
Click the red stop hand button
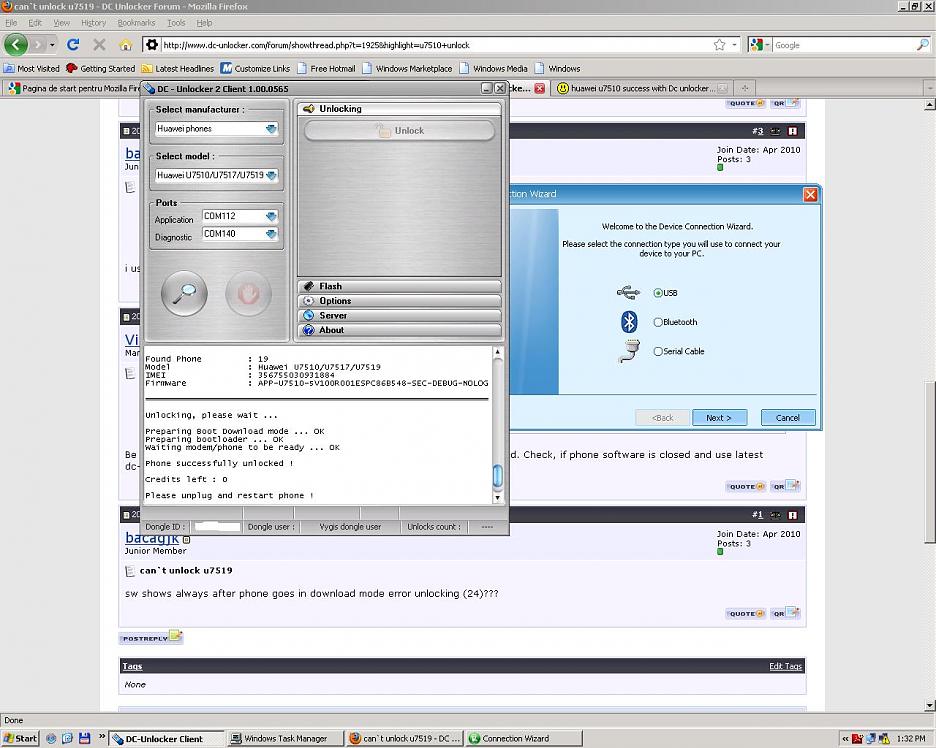pos(248,293)
